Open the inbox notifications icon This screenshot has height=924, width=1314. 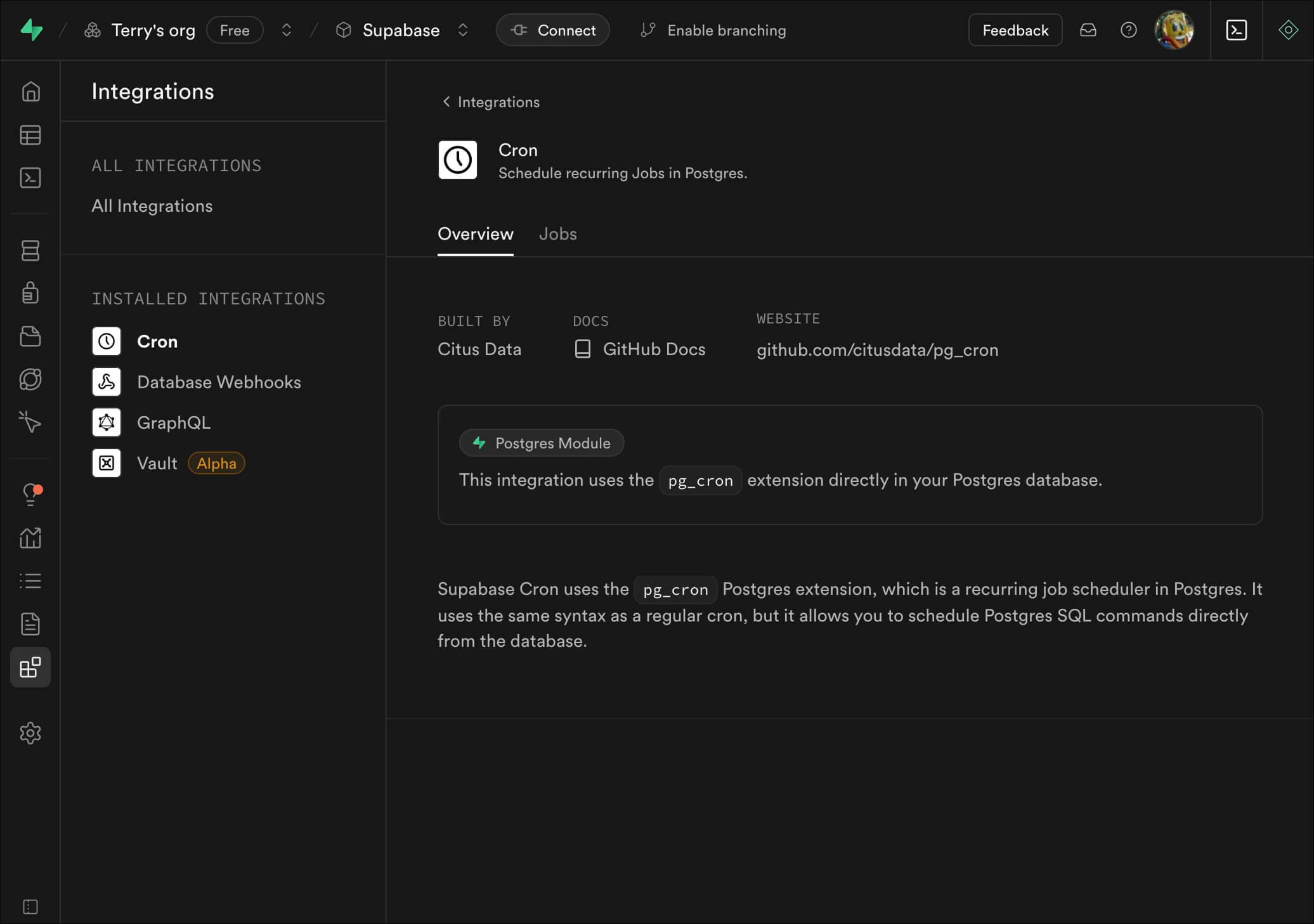[1088, 30]
